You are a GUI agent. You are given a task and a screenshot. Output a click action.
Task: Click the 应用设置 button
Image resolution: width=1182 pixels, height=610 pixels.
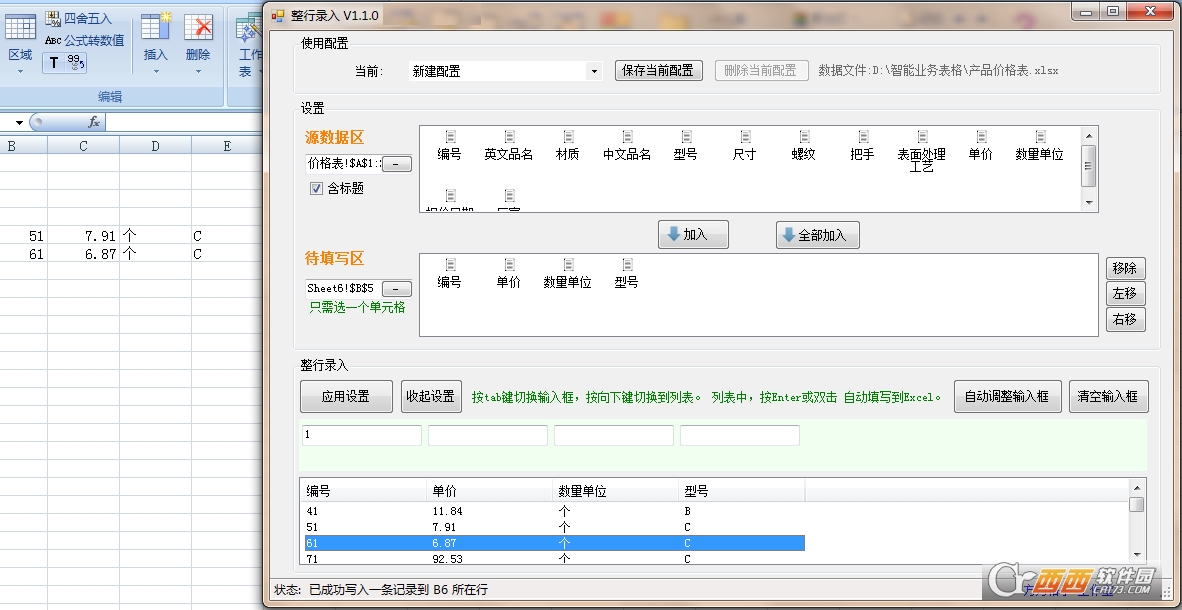coord(346,397)
